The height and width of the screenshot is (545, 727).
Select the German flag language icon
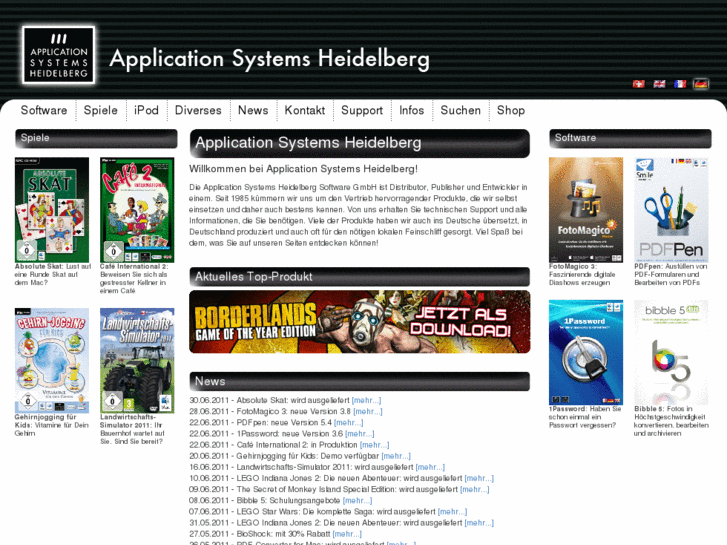(701, 84)
